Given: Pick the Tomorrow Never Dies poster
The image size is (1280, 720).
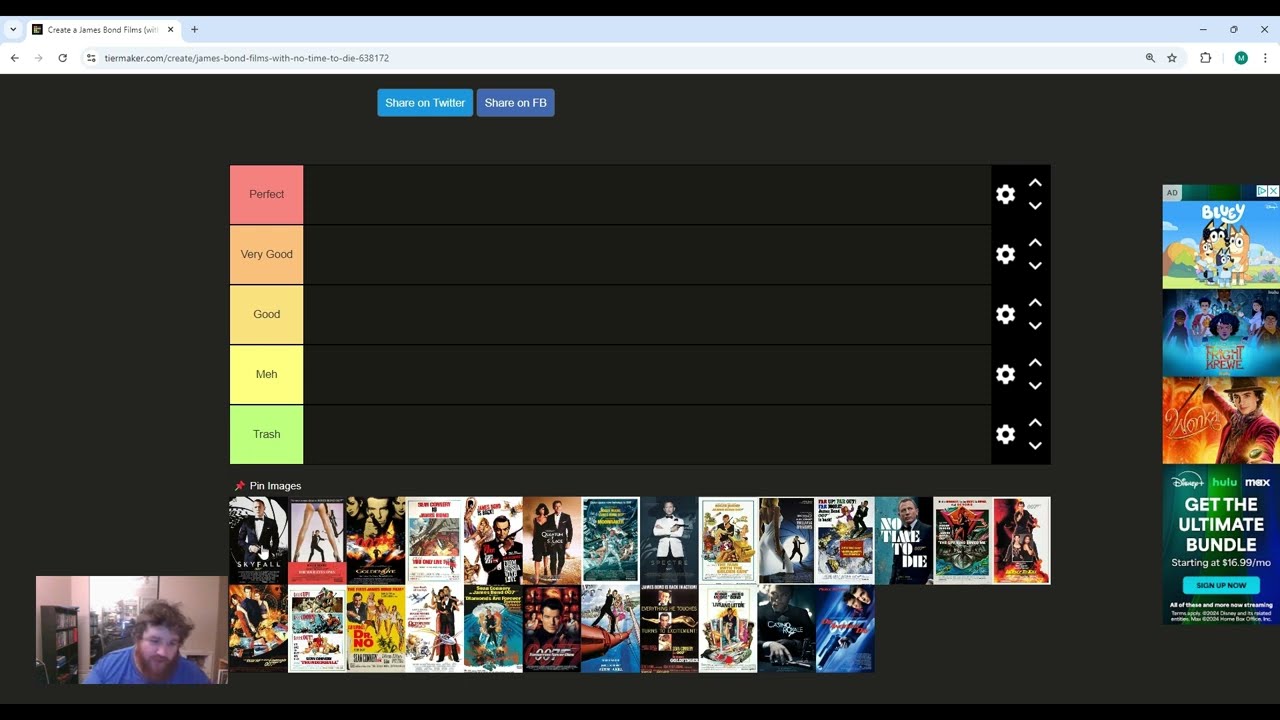Looking at the screenshot, I should (x=552, y=629).
